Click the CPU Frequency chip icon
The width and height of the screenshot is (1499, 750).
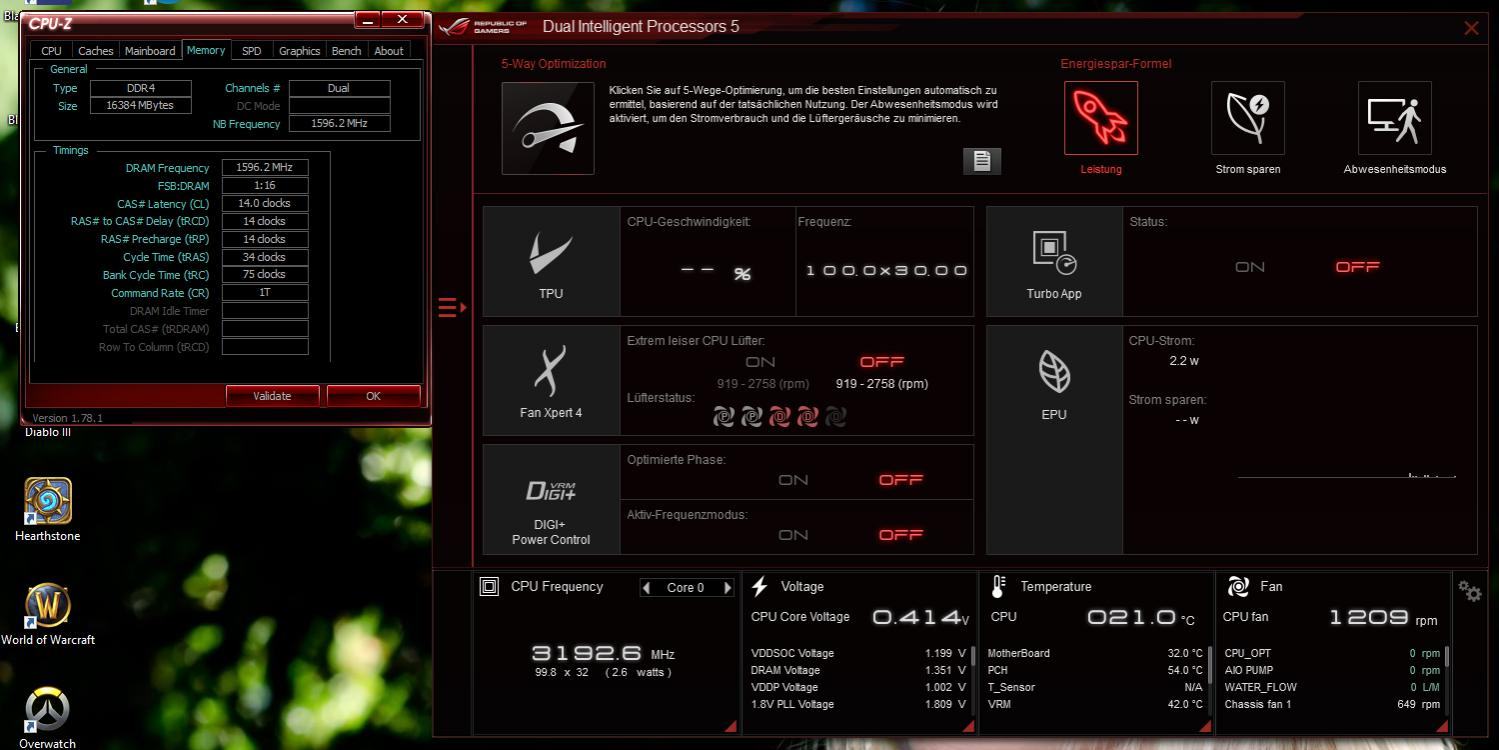[489, 587]
